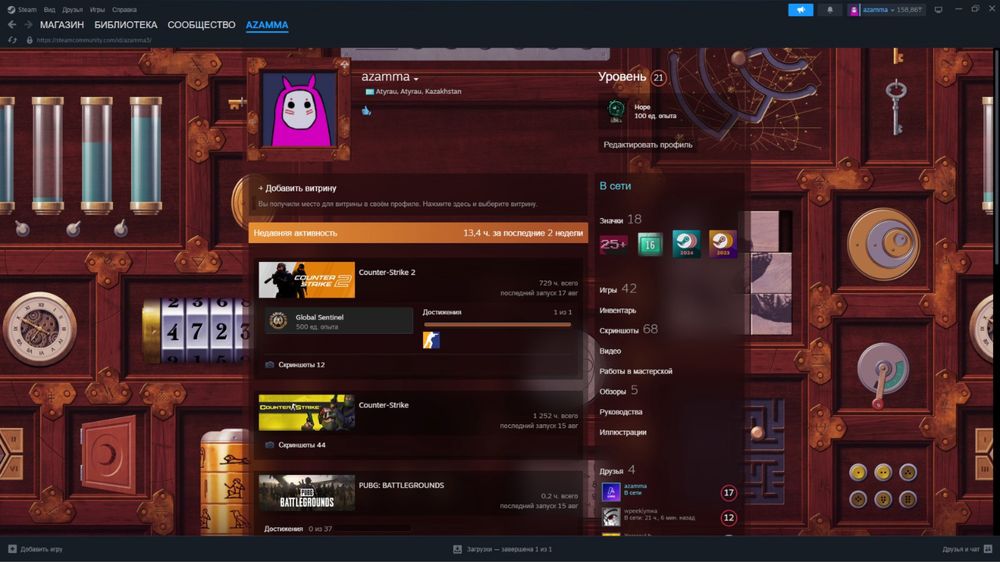This screenshot has height=562, width=1000.
Task: Open the Руководства link
Action: point(621,412)
